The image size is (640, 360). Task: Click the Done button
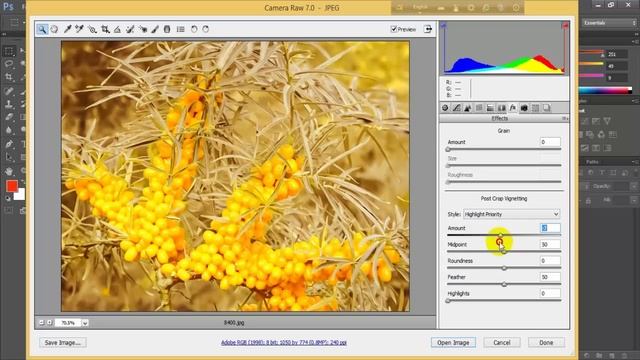point(546,342)
